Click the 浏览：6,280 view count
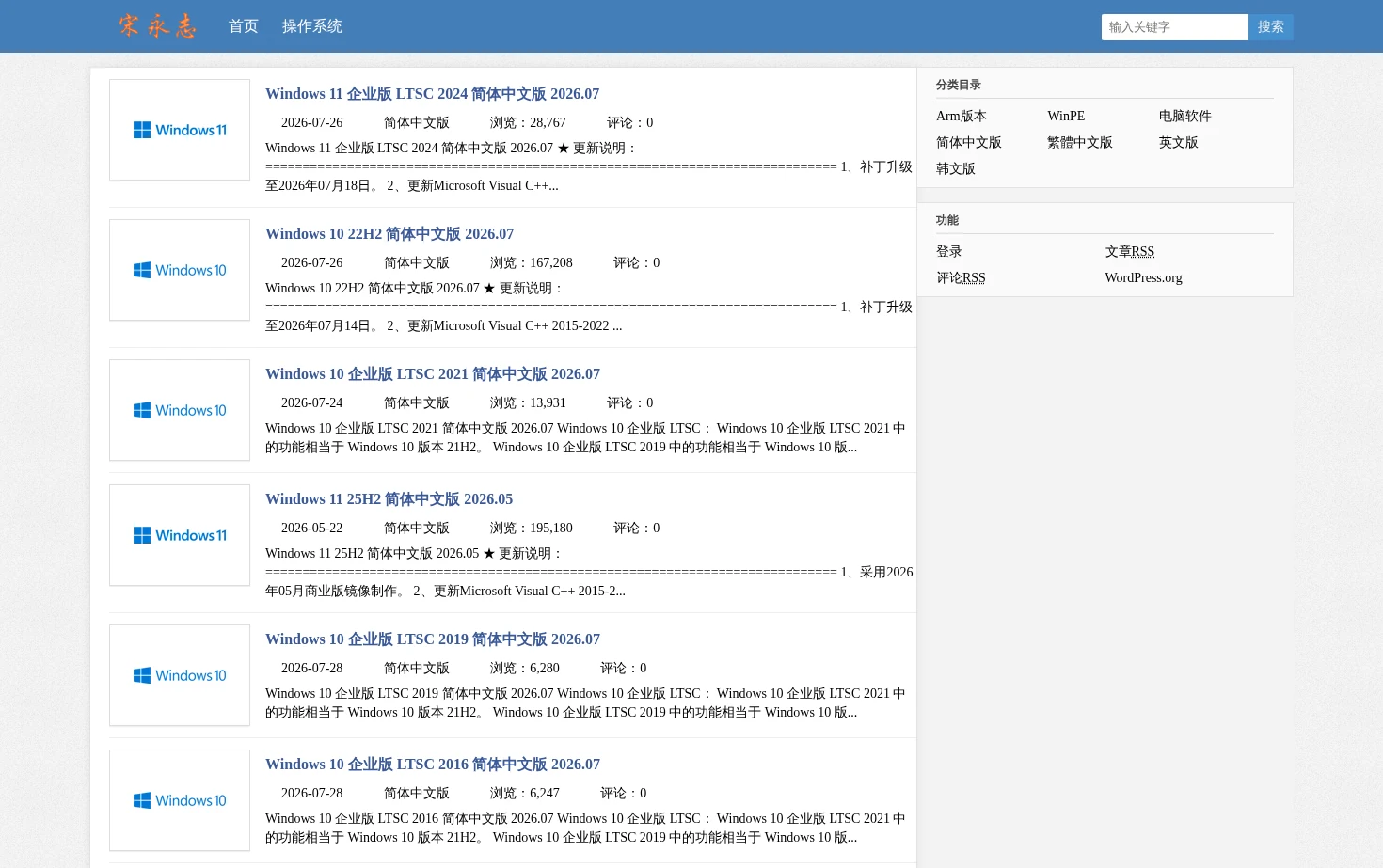The height and width of the screenshot is (868, 1383). [525, 669]
